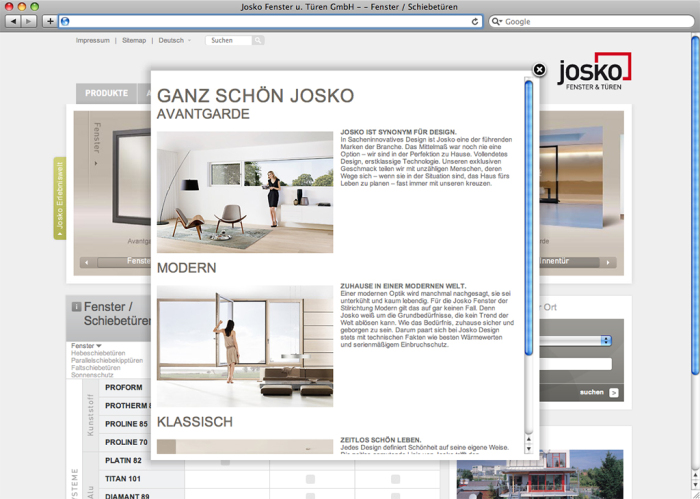Click 'JOSKO IST SYNONYM FÜR DESIGN.' heading
This screenshot has height=499, width=700.
399,132
